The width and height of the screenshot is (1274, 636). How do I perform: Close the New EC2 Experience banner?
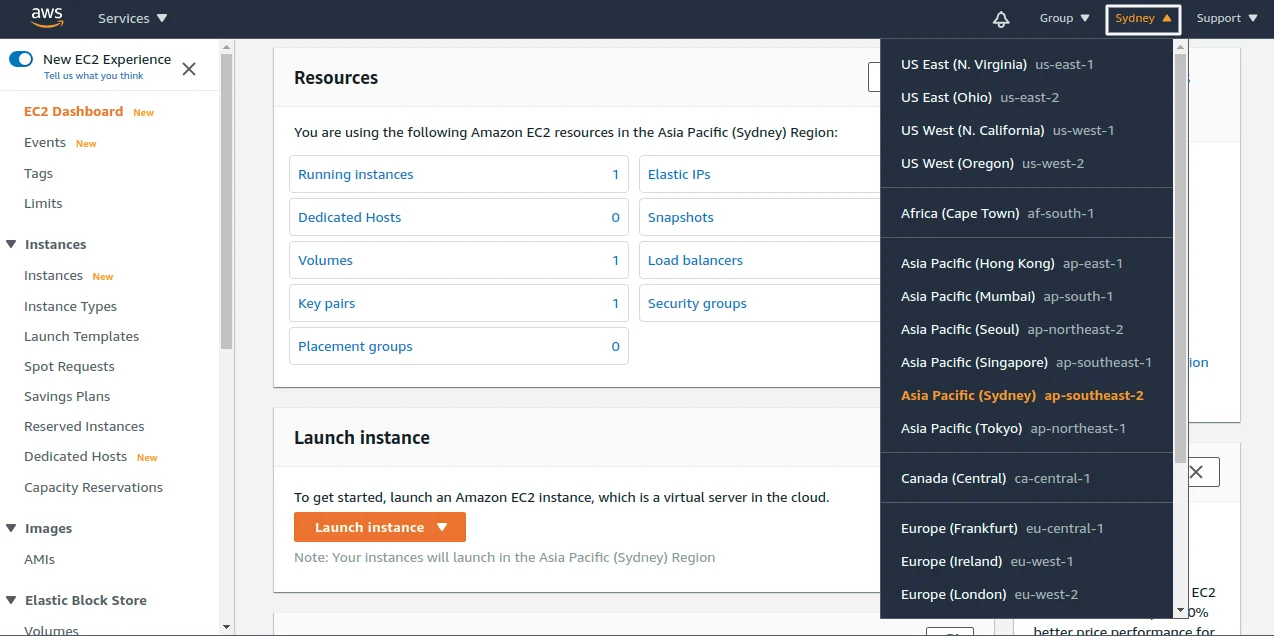(x=189, y=68)
